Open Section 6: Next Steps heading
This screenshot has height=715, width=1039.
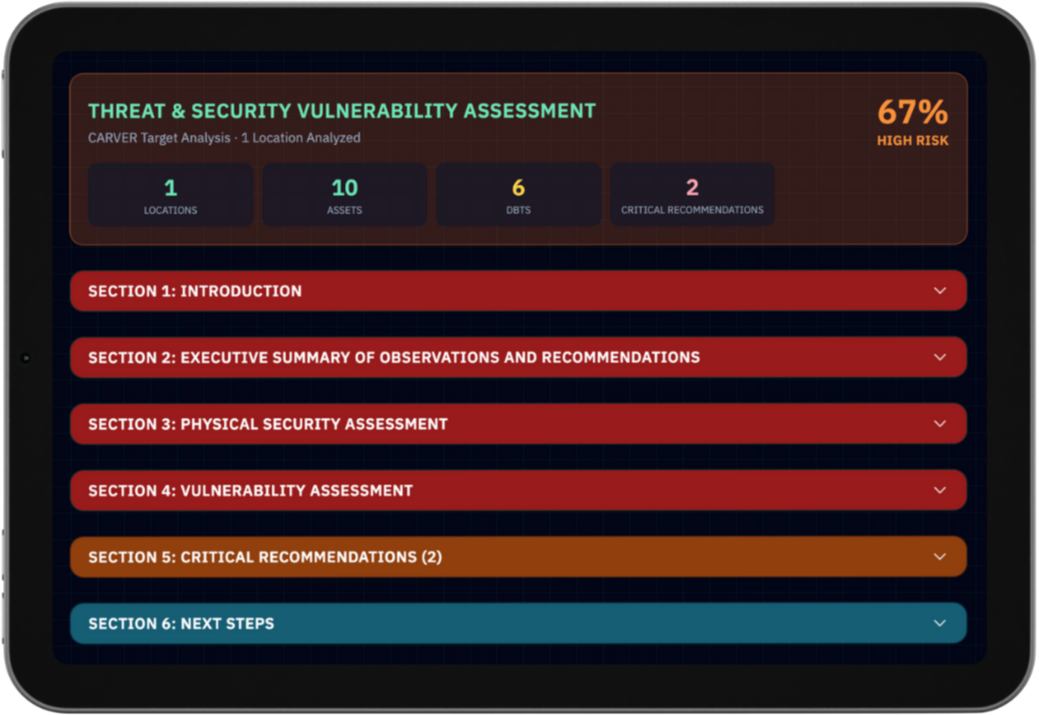pyautogui.click(x=181, y=624)
